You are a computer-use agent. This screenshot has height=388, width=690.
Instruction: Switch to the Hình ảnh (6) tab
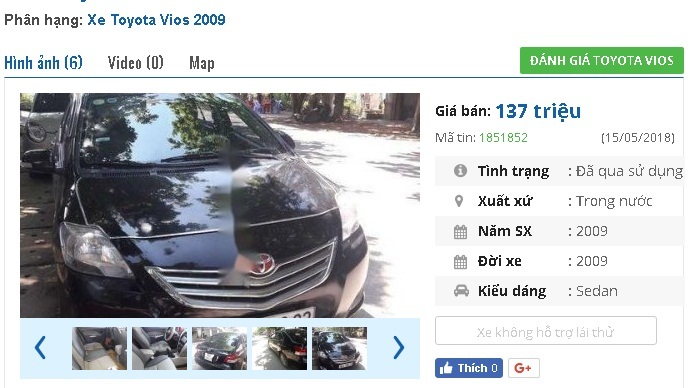44,63
